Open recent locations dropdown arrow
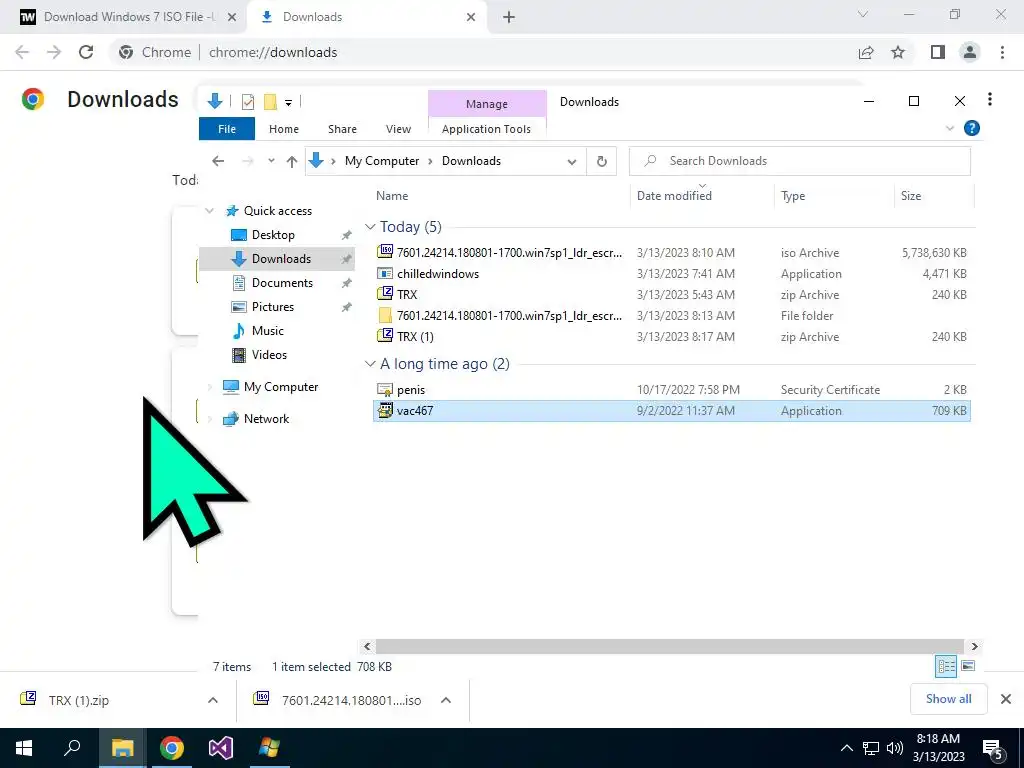Screen dimensions: 1024x768 [x=271, y=161]
